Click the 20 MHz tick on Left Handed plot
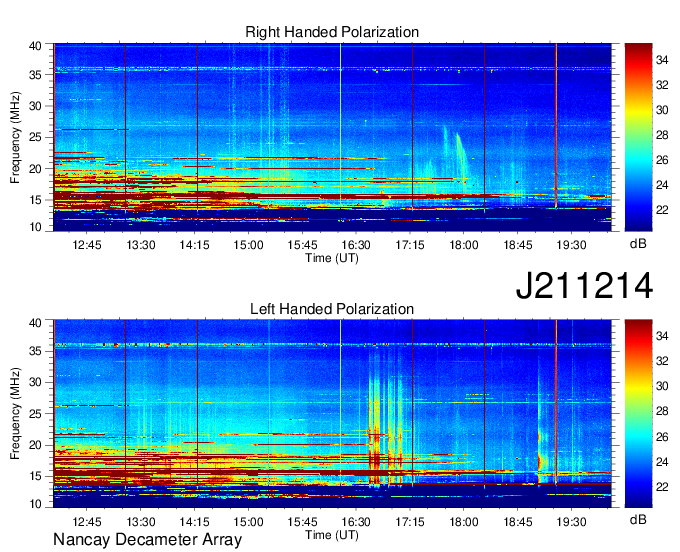Image resolution: width=680 pixels, height=552 pixels. pyautogui.click(x=35, y=445)
